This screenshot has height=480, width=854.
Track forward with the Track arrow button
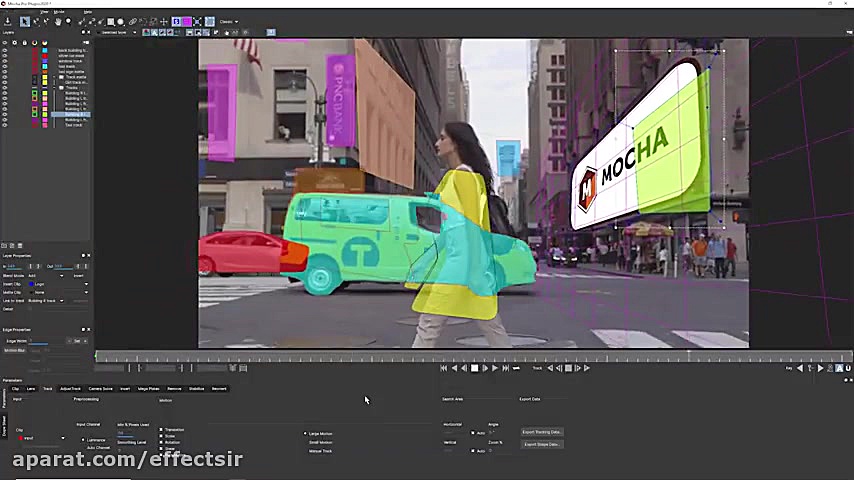587,368
